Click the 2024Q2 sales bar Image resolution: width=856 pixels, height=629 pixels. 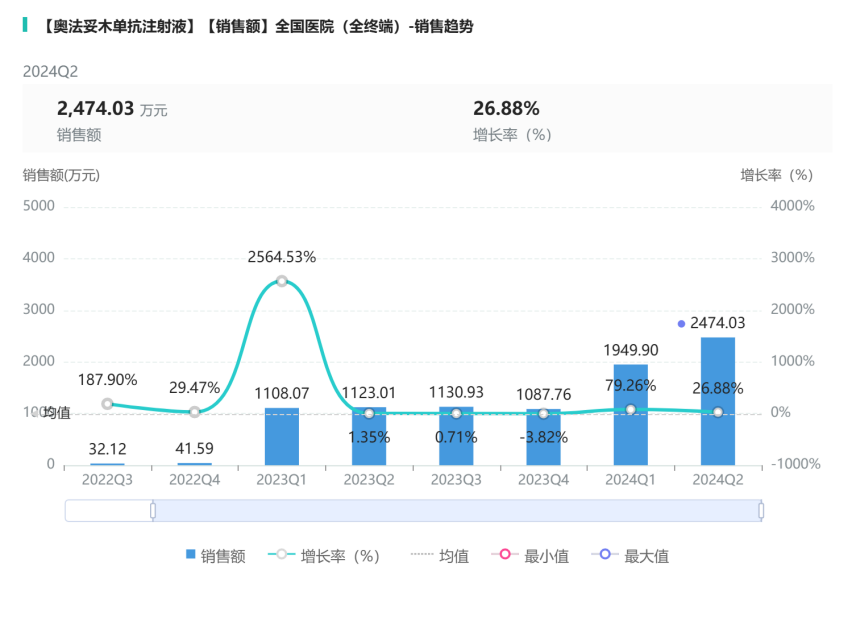tap(718, 401)
